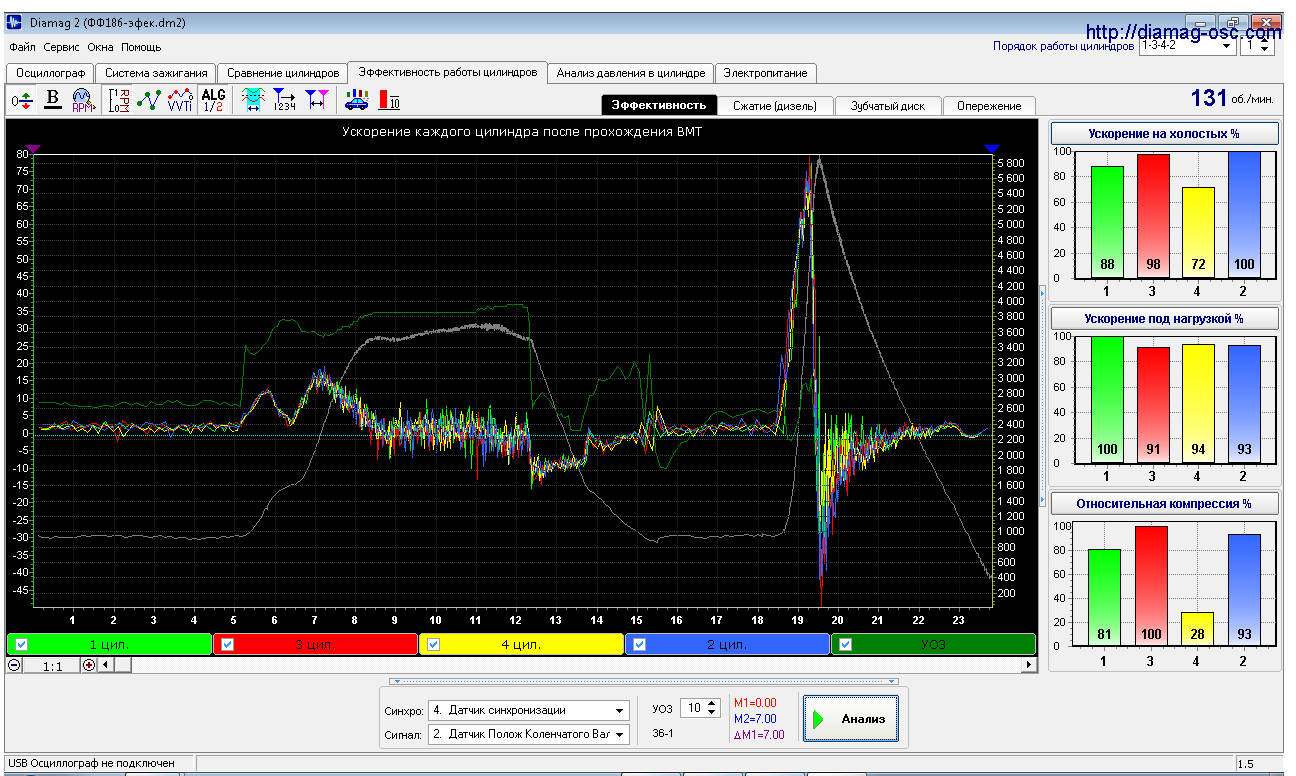
Task: Click the Ускорение на холостых % header
Action: pos(1164,134)
